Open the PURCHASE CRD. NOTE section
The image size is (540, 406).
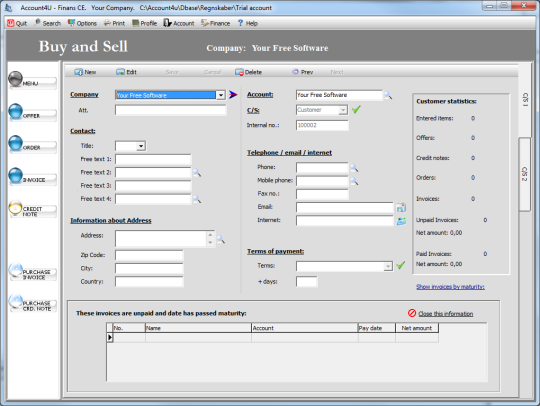(32, 304)
